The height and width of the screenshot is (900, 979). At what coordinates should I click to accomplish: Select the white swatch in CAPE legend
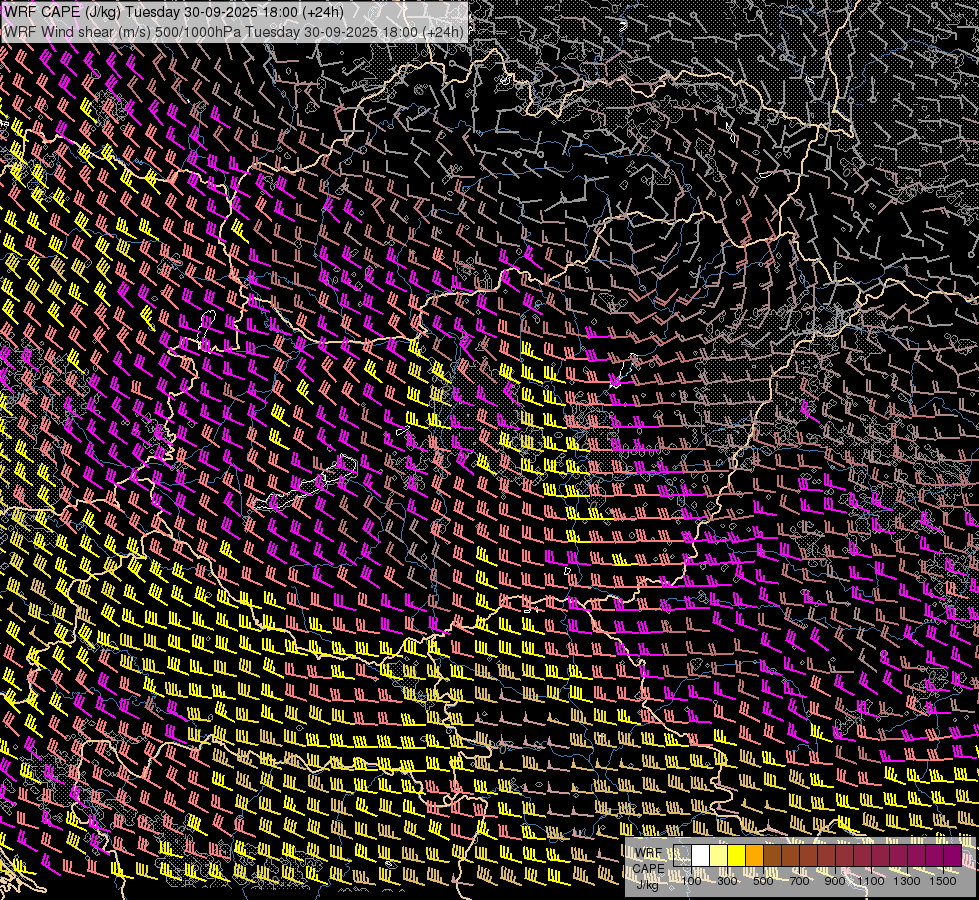tap(701, 856)
